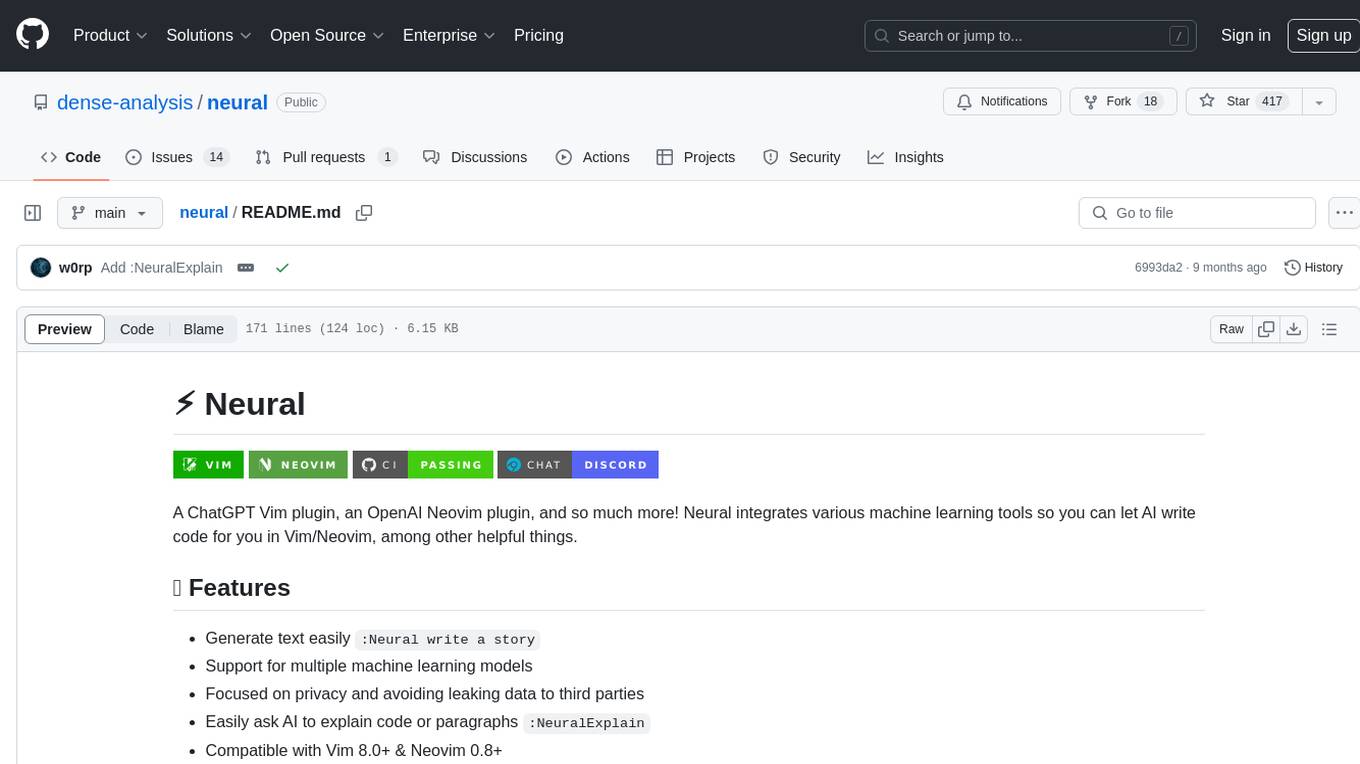
Task: View file History
Action: point(1313,268)
